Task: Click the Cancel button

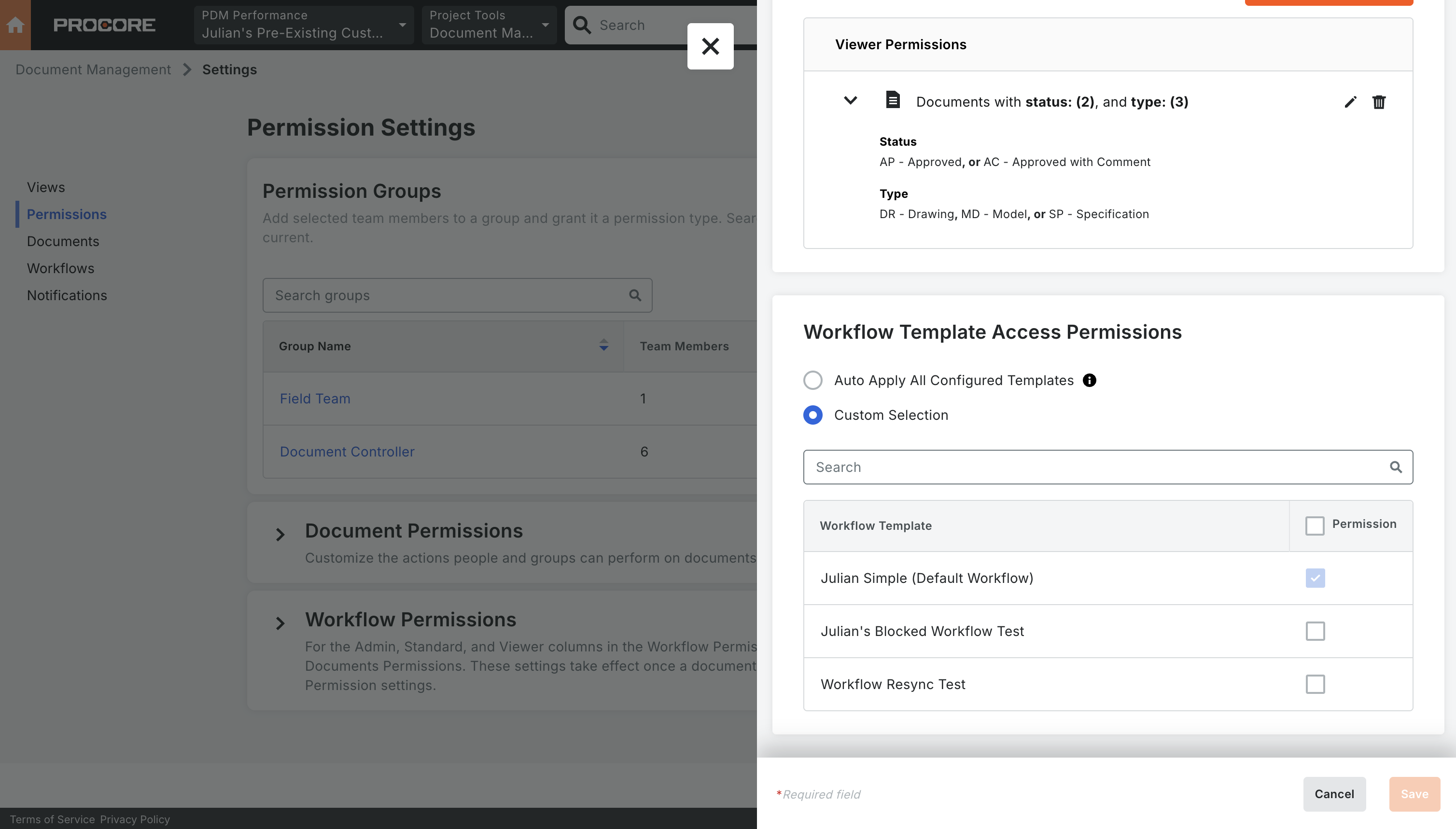Action: (x=1333, y=794)
